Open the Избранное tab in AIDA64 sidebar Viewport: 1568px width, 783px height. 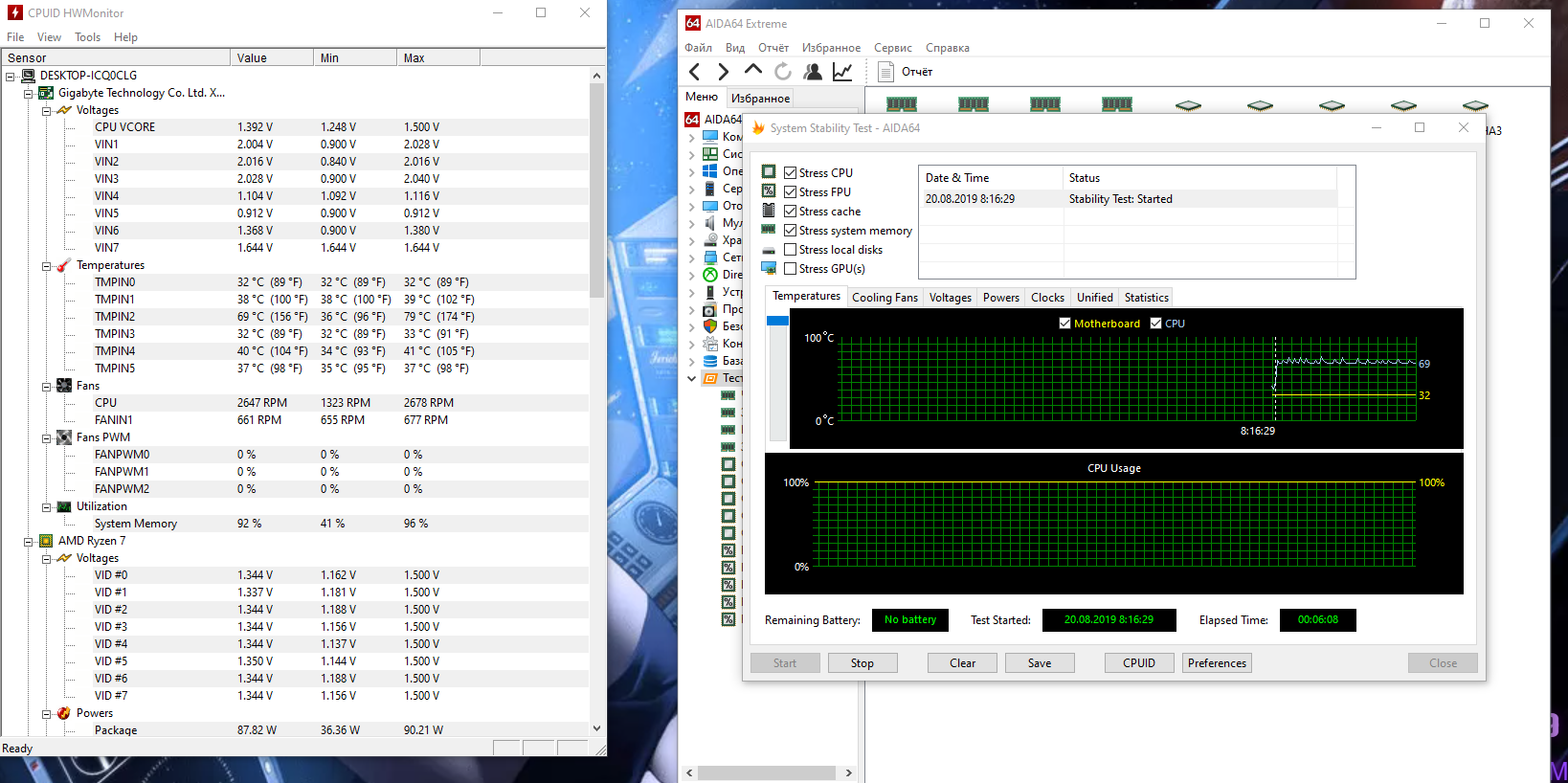(x=761, y=98)
